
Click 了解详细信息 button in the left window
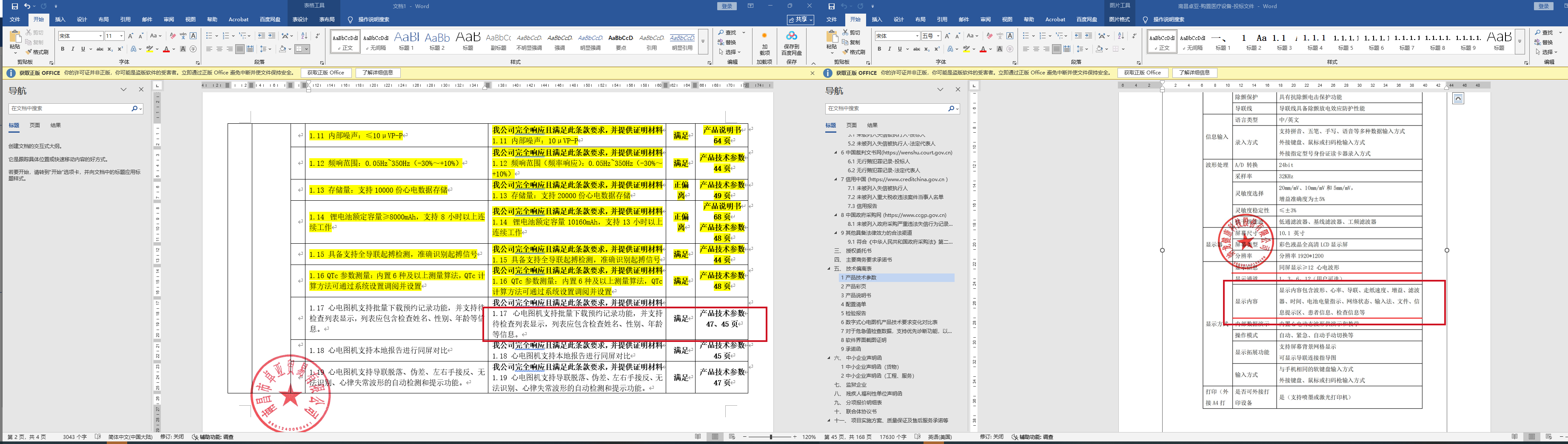click(x=377, y=73)
